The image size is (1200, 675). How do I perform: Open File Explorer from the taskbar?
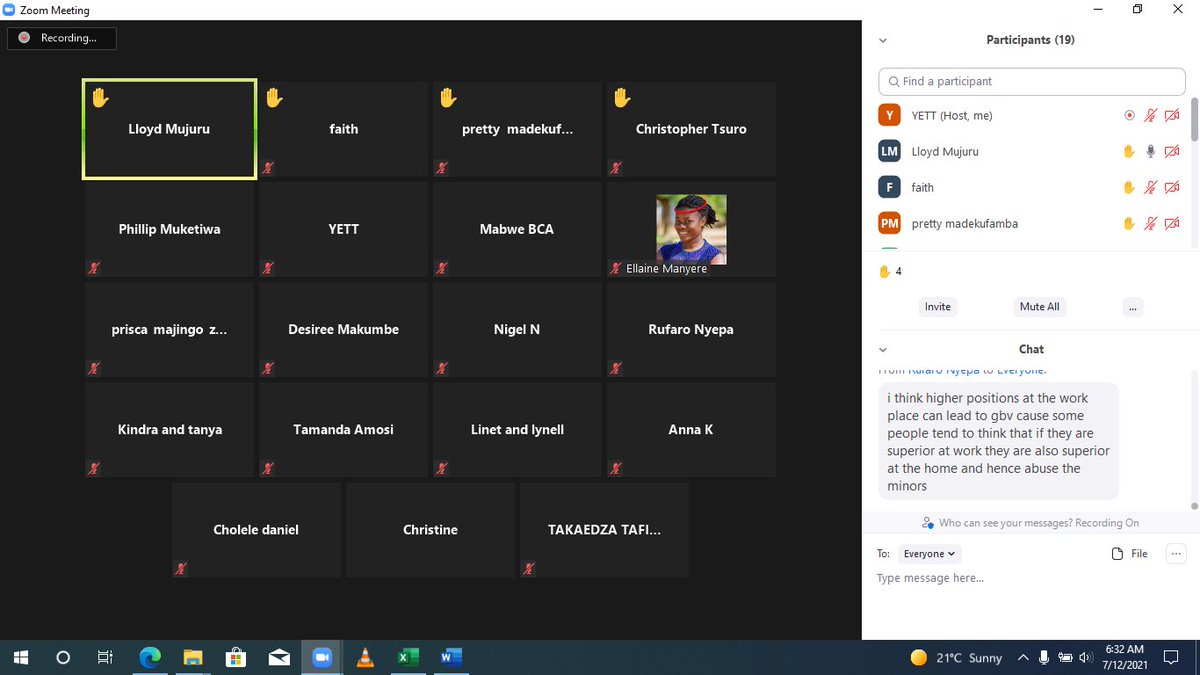click(193, 657)
